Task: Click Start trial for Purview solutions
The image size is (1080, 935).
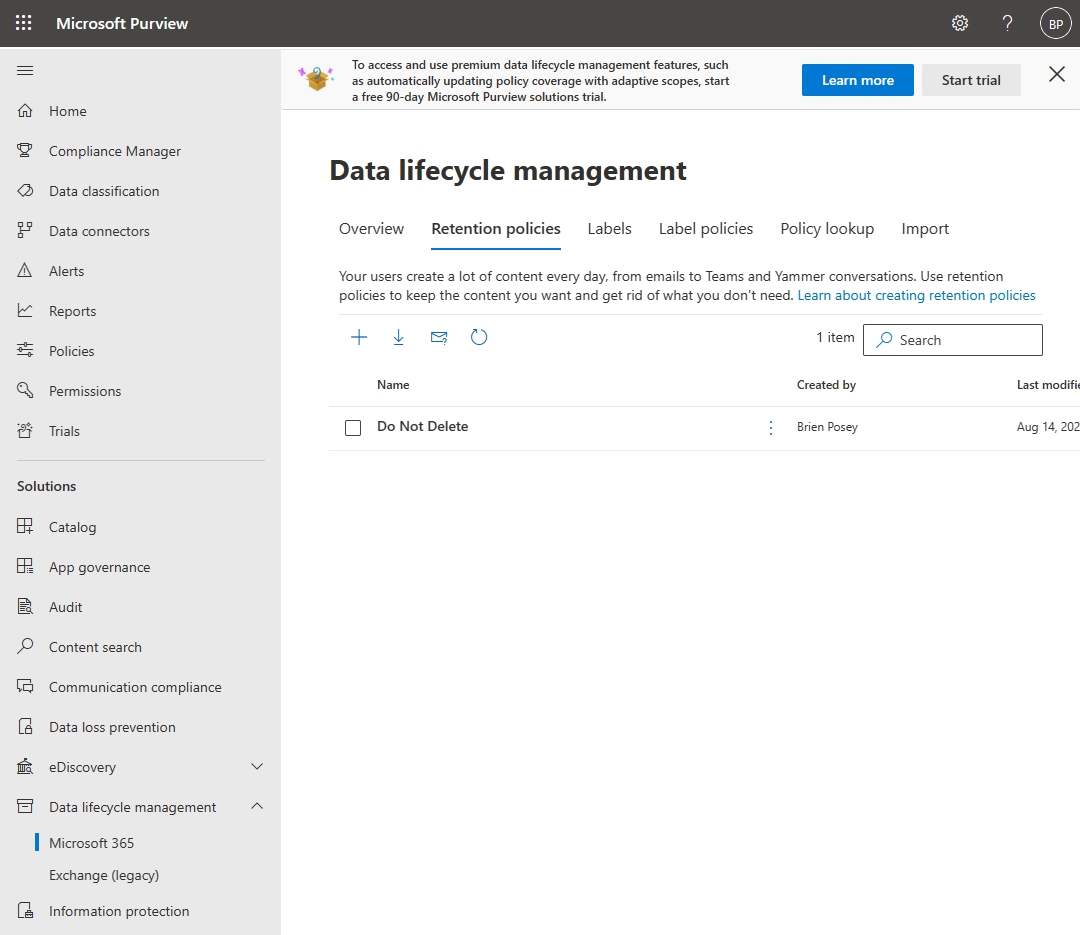Action: tap(971, 80)
